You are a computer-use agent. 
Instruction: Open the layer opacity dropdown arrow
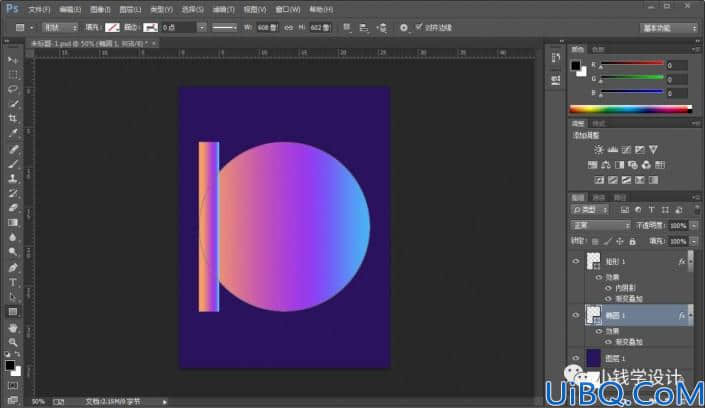click(694, 225)
